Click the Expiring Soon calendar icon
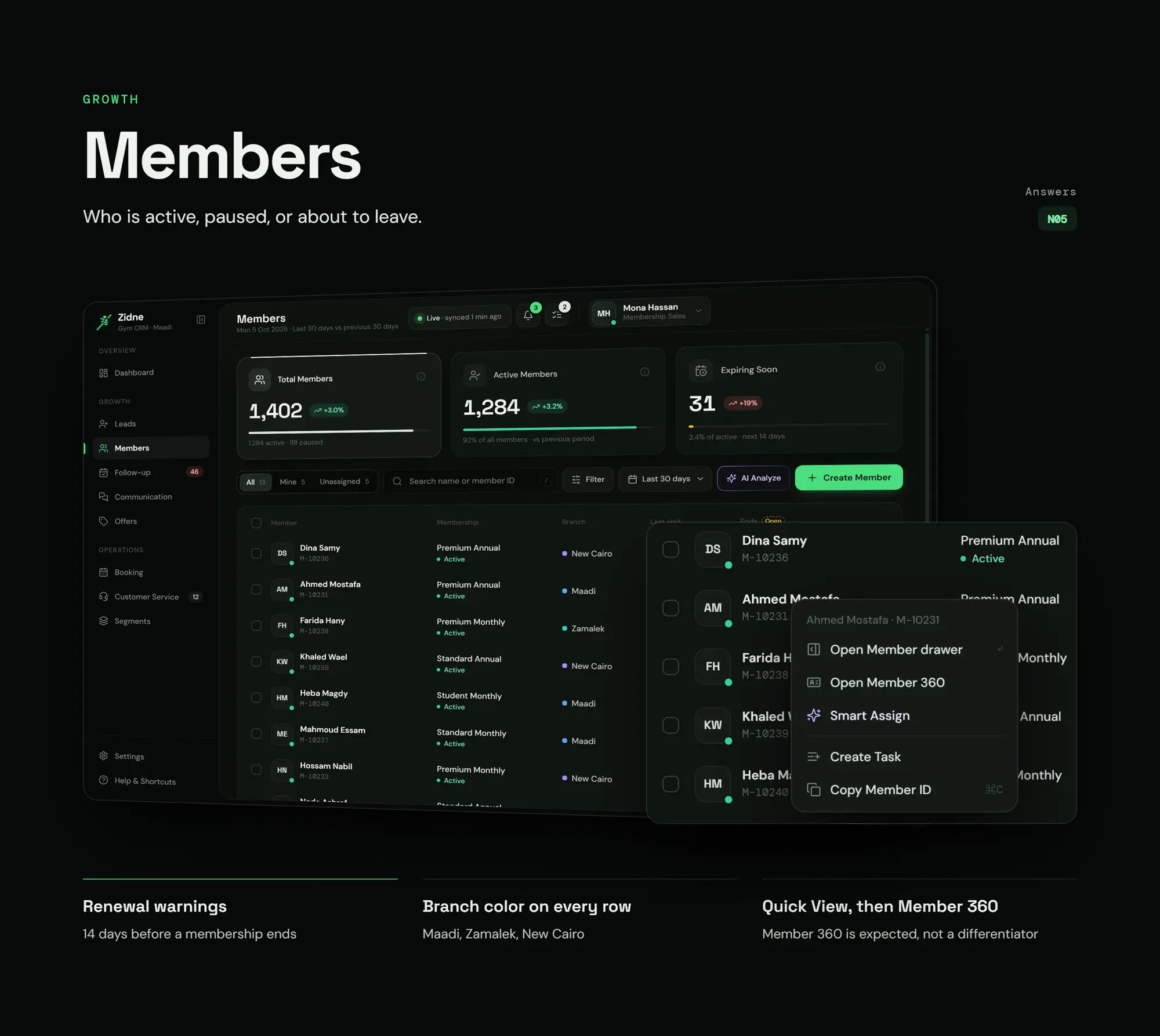 coord(701,370)
